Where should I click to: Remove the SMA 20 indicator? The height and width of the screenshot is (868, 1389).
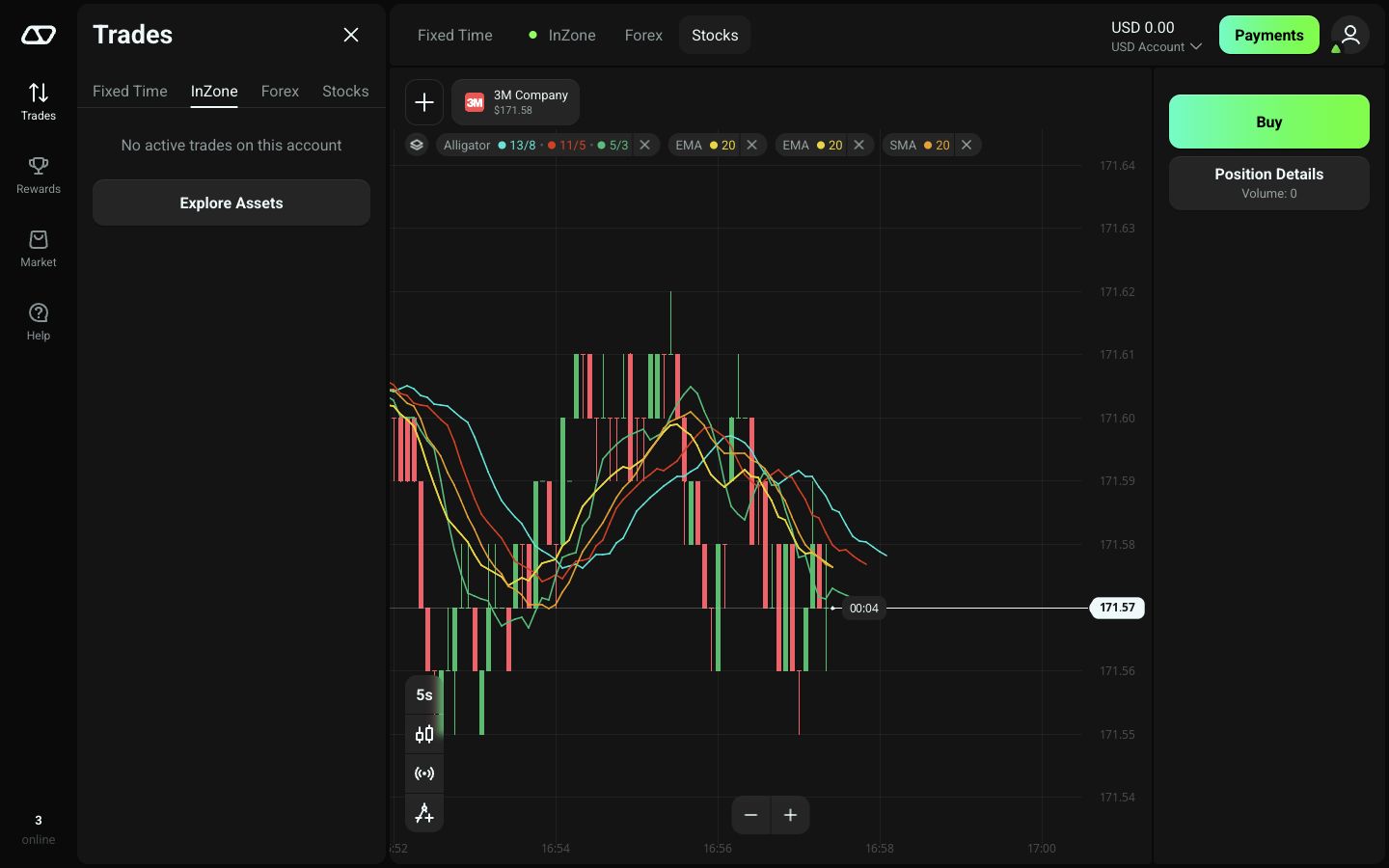[967, 145]
